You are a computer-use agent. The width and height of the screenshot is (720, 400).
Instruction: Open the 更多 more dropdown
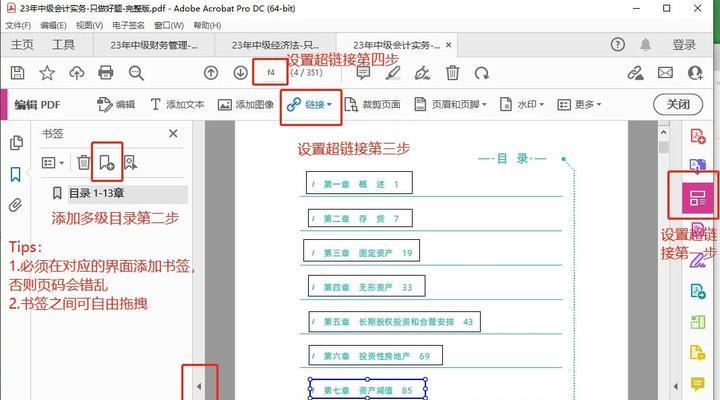[579, 105]
